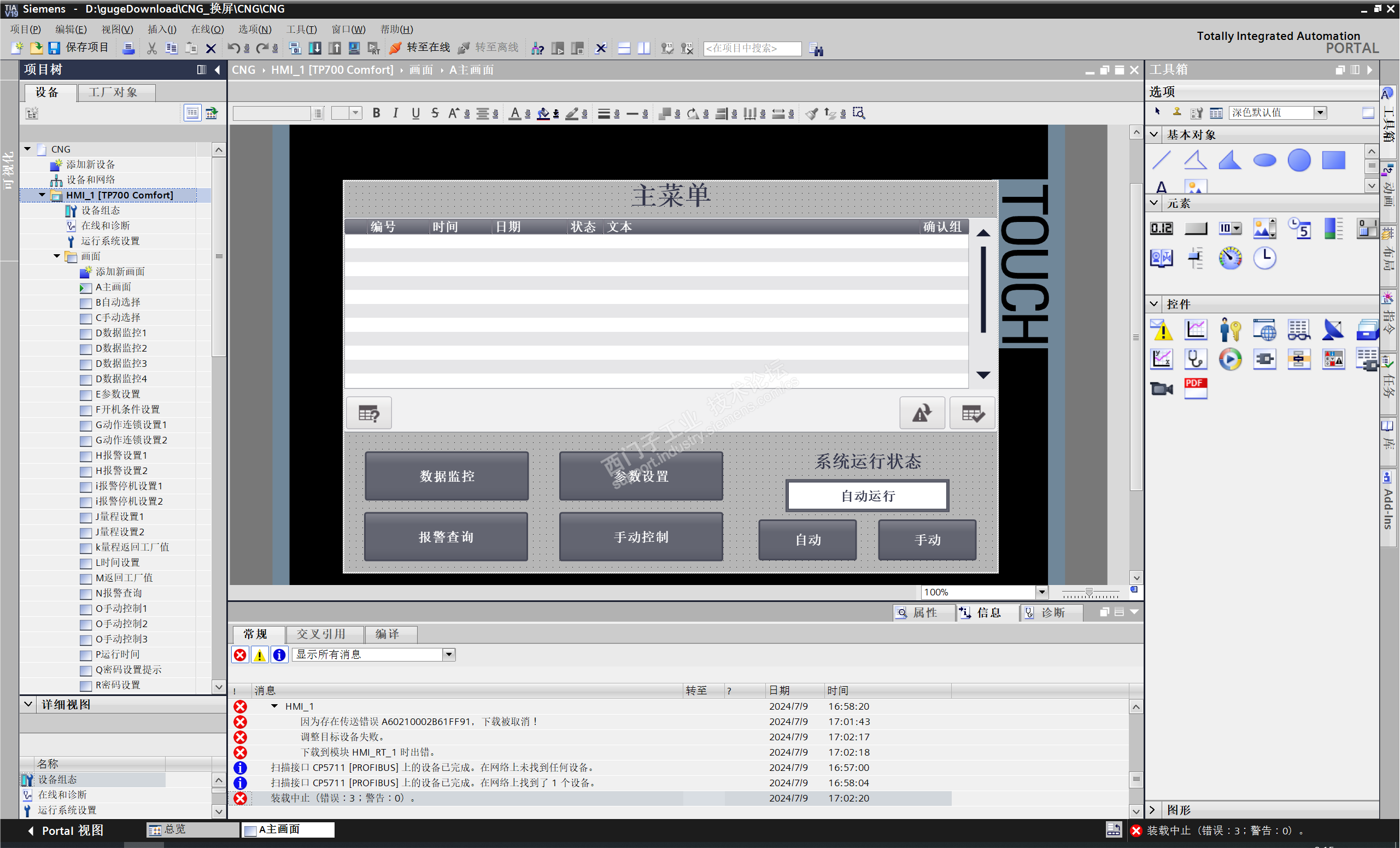Click the 数据监控 screen button
The height and width of the screenshot is (848, 1400).
coord(447,476)
